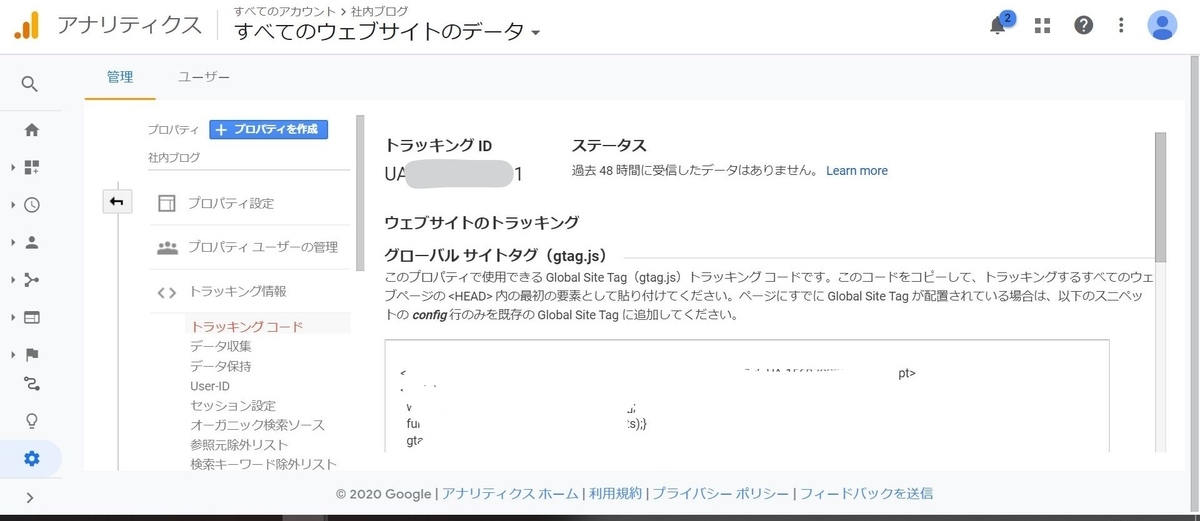Switch to the 管理 tab
1200x521 pixels.
click(120, 77)
